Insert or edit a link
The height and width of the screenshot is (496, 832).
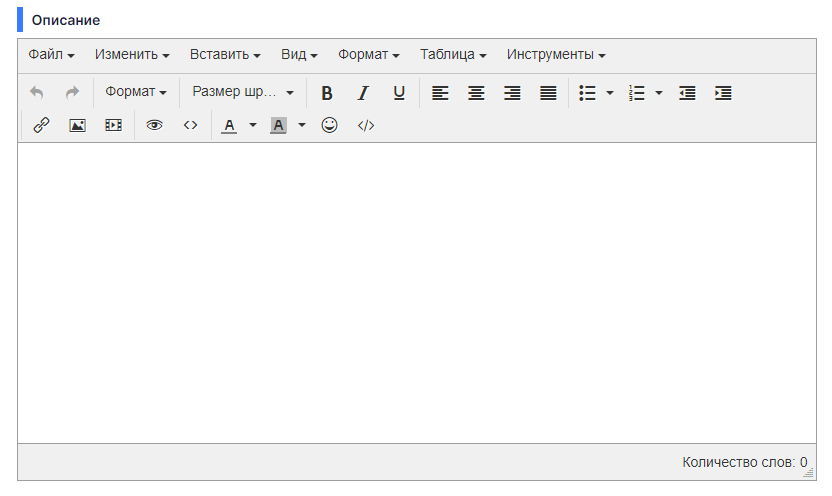click(41, 125)
